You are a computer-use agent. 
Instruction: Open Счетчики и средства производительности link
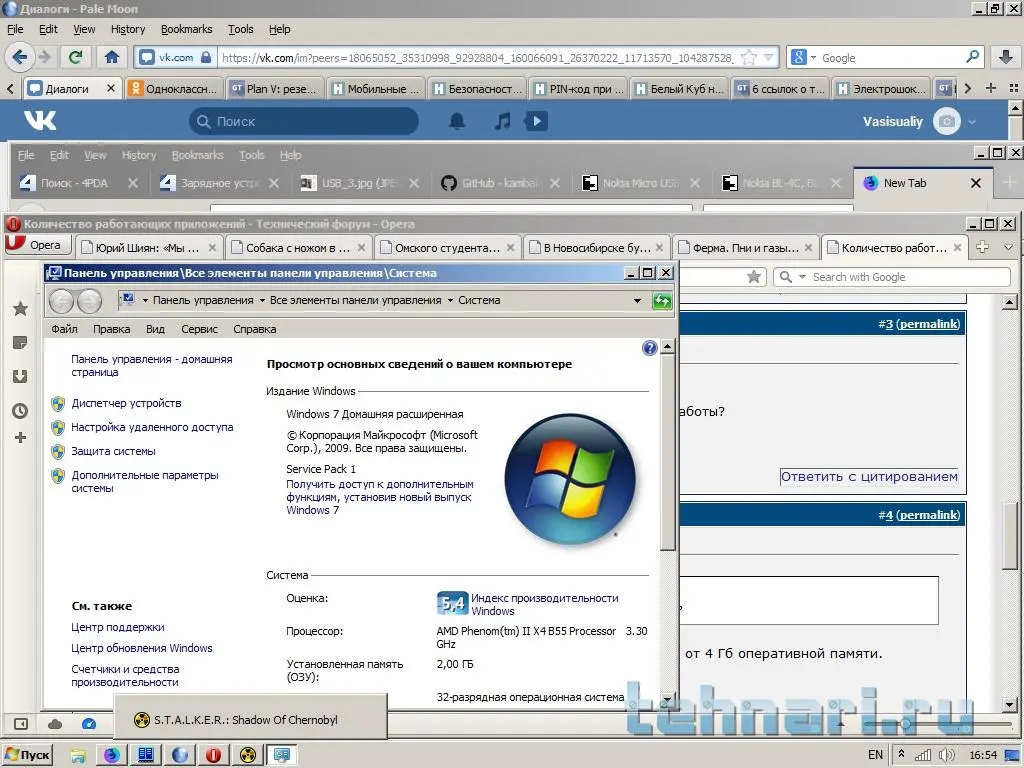tap(125, 675)
